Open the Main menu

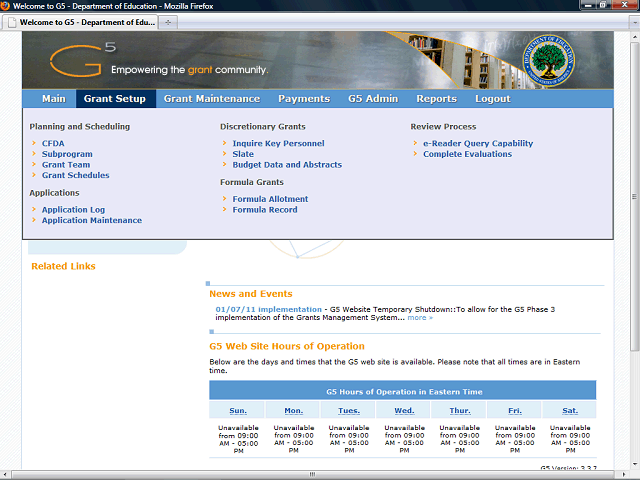(x=53, y=99)
